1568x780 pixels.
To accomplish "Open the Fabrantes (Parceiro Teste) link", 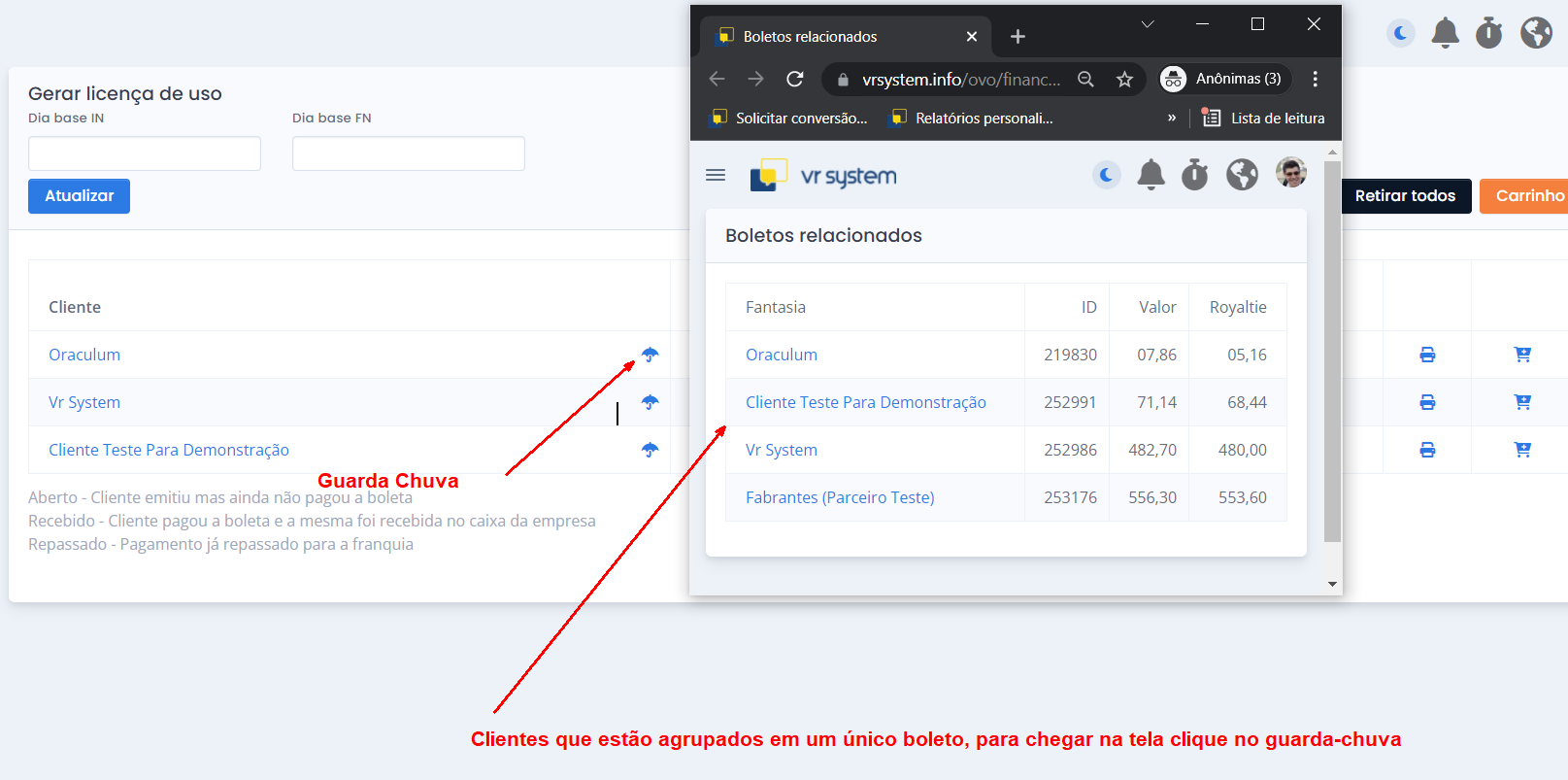I will coord(840,497).
